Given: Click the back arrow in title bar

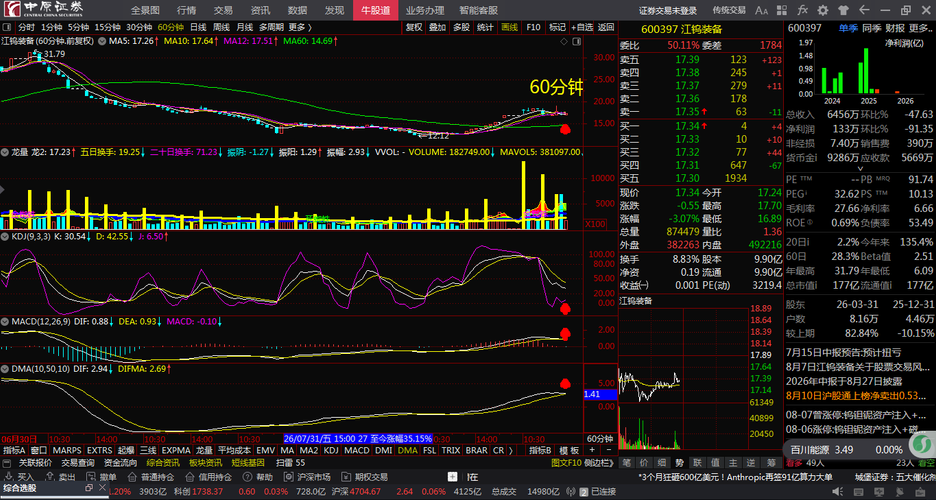Looking at the screenshot, I should pyautogui.click(x=864, y=10).
